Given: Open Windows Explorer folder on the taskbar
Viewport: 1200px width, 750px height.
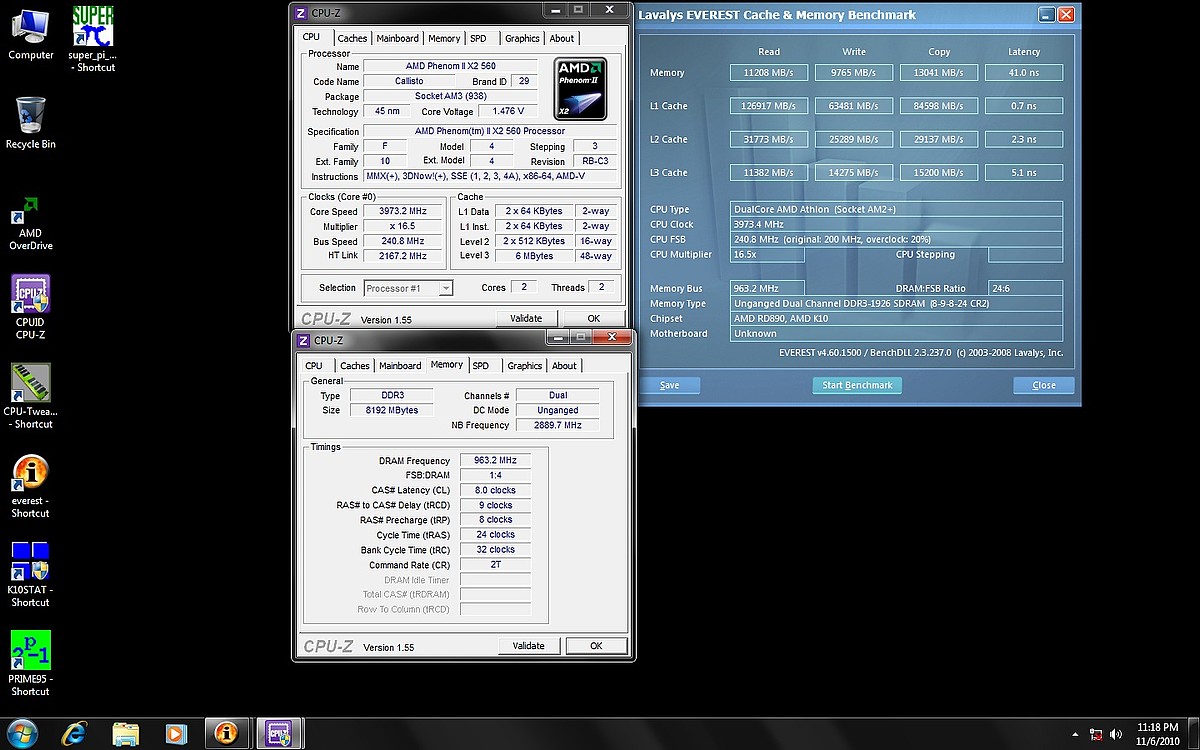Looking at the screenshot, I should tap(125, 733).
